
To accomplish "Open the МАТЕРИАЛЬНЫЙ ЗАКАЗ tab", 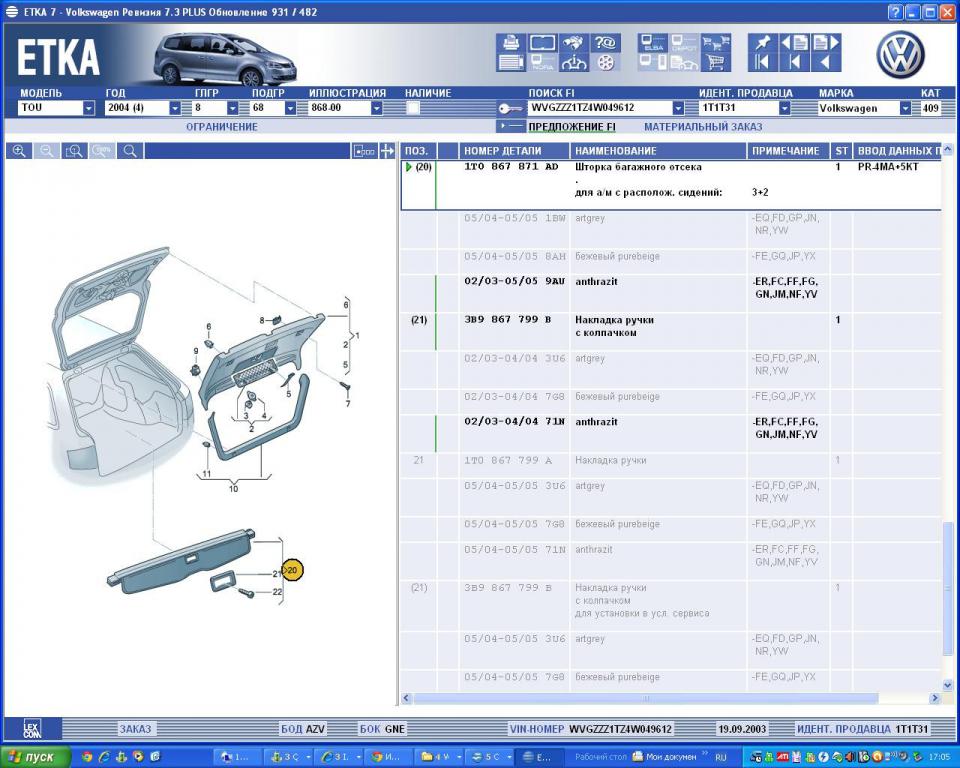I will coord(703,127).
